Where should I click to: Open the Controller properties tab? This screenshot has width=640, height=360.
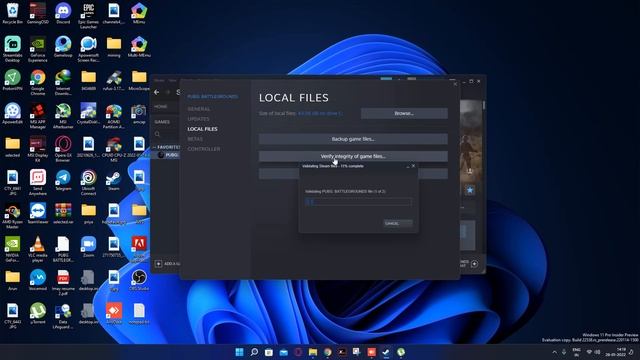[x=204, y=149]
